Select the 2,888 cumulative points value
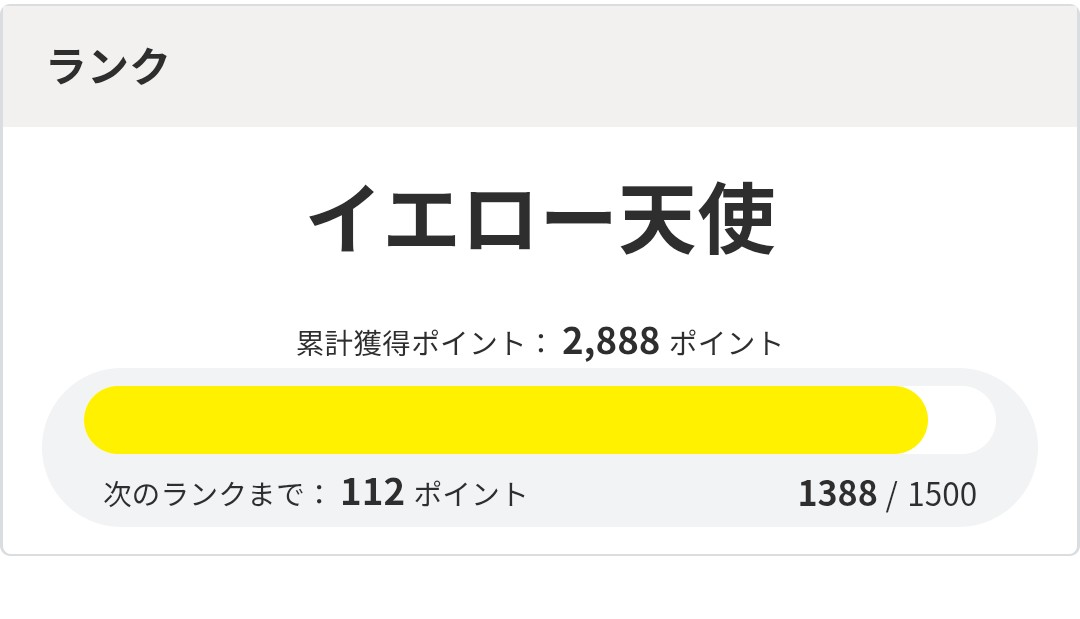Viewport: 1080px width, 619px height. point(610,342)
